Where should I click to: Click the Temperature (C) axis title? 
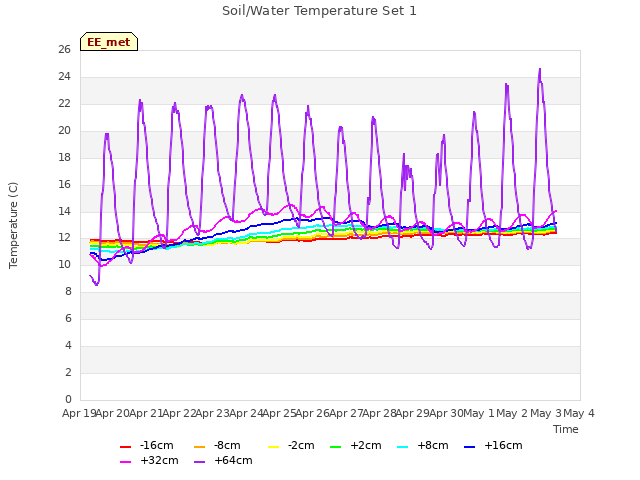[13, 225]
